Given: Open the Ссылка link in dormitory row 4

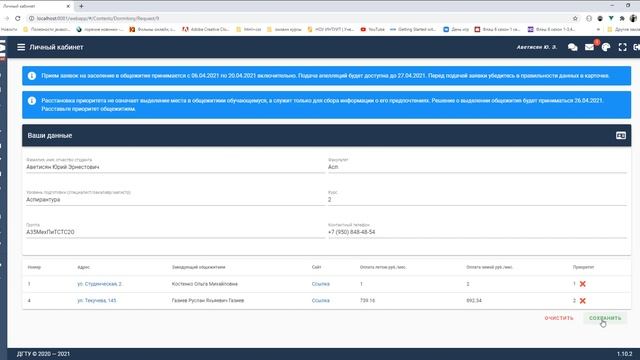Looking at the screenshot, I should (x=320, y=300).
